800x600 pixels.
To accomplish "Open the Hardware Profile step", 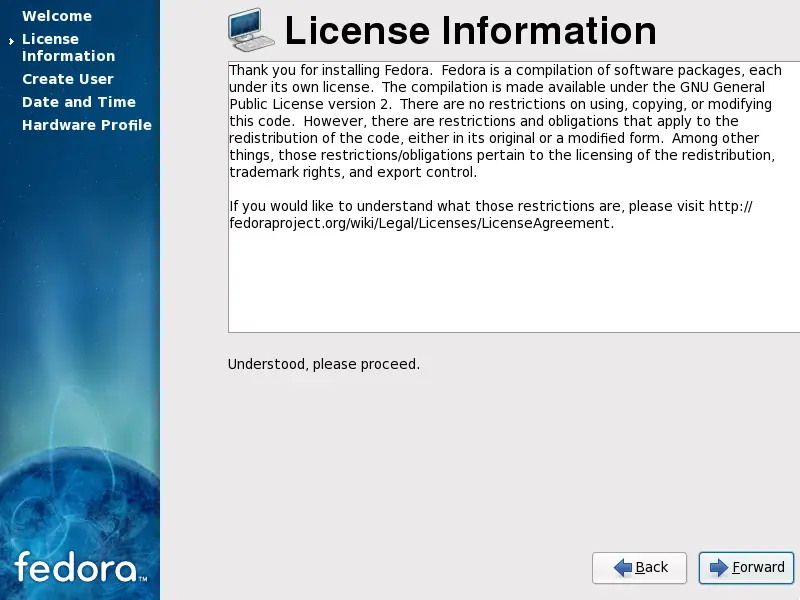I will [x=87, y=125].
